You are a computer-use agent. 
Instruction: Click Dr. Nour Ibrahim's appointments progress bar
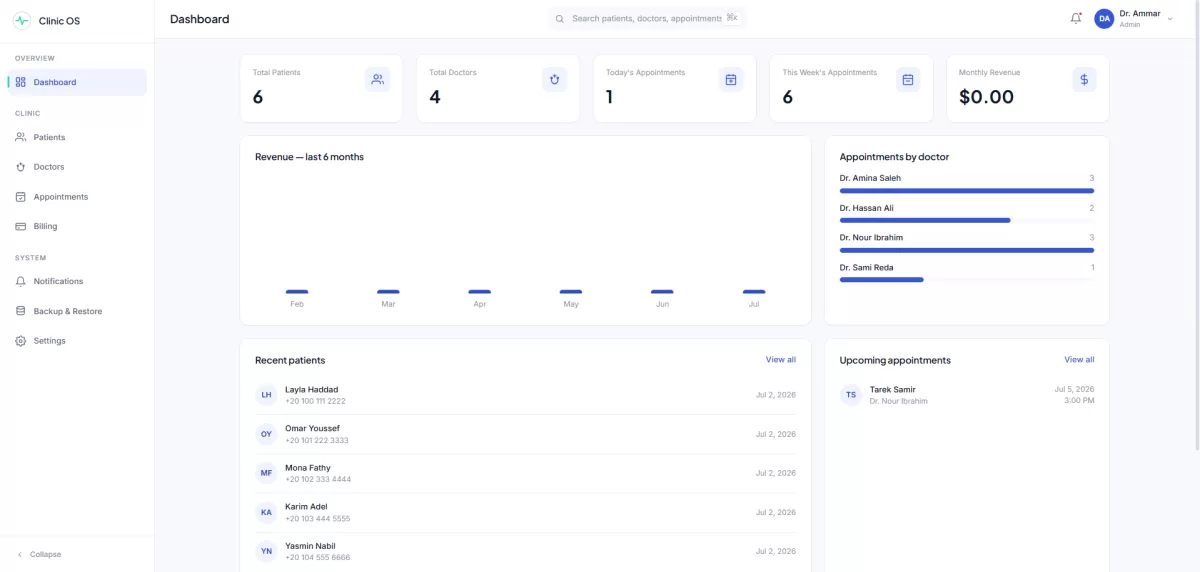(x=967, y=250)
